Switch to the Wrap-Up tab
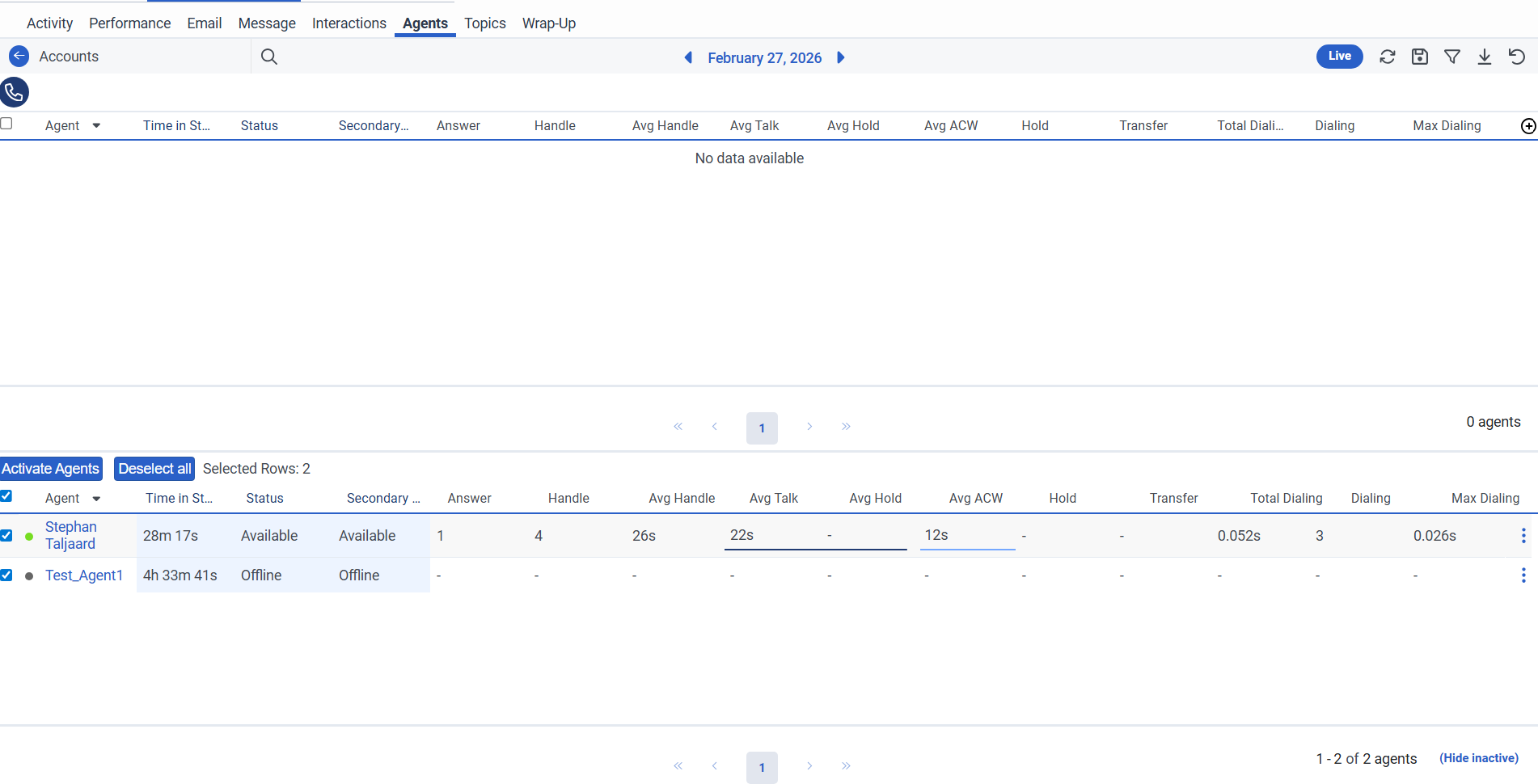 (548, 23)
